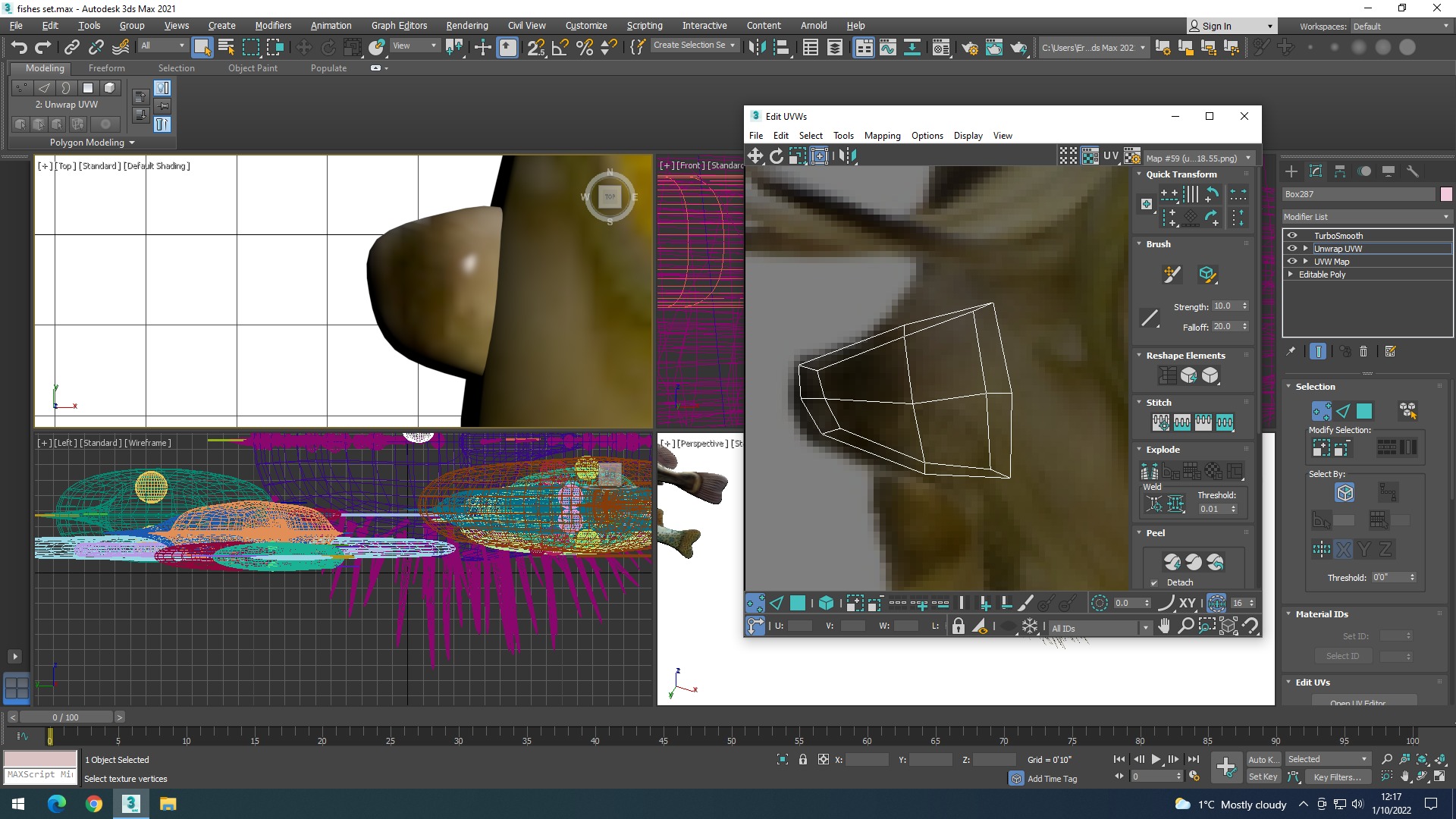This screenshot has height=819, width=1456.
Task: Open the Map #59 texture dropdown
Action: coord(1199,158)
